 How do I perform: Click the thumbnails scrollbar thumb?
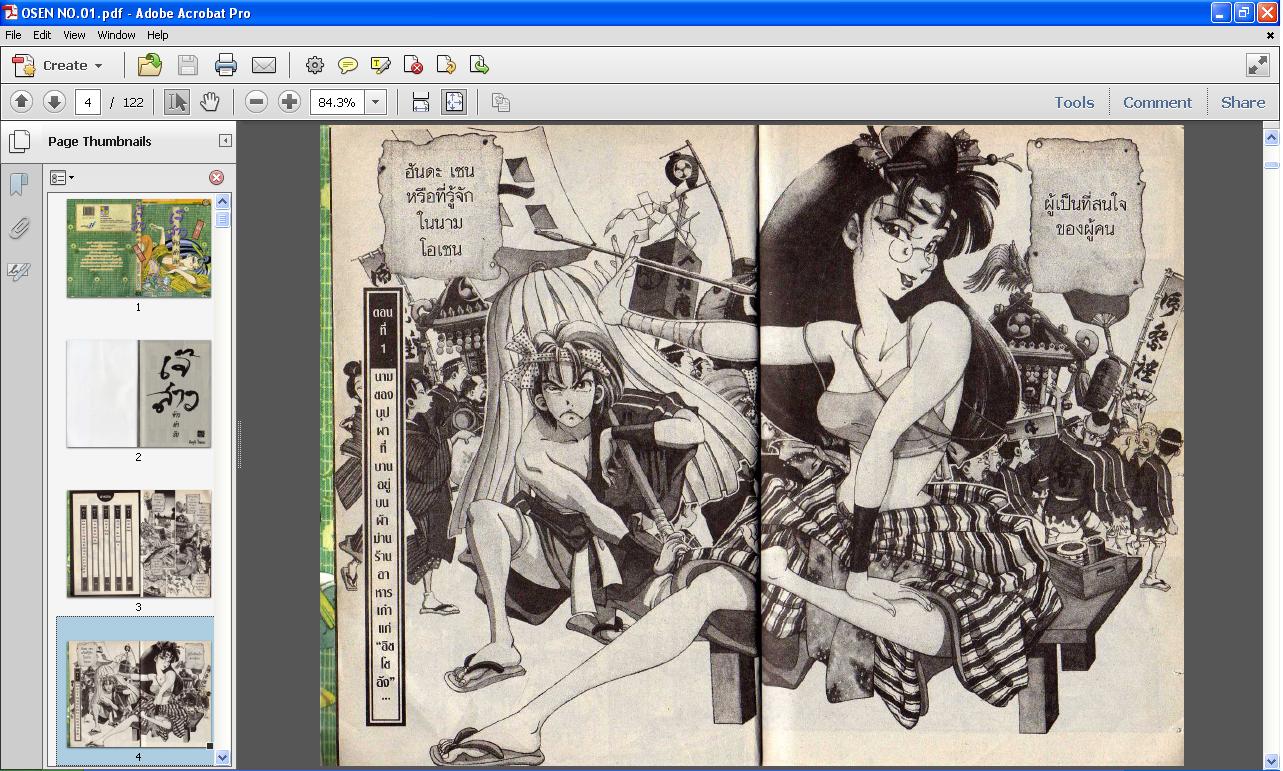point(223,219)
